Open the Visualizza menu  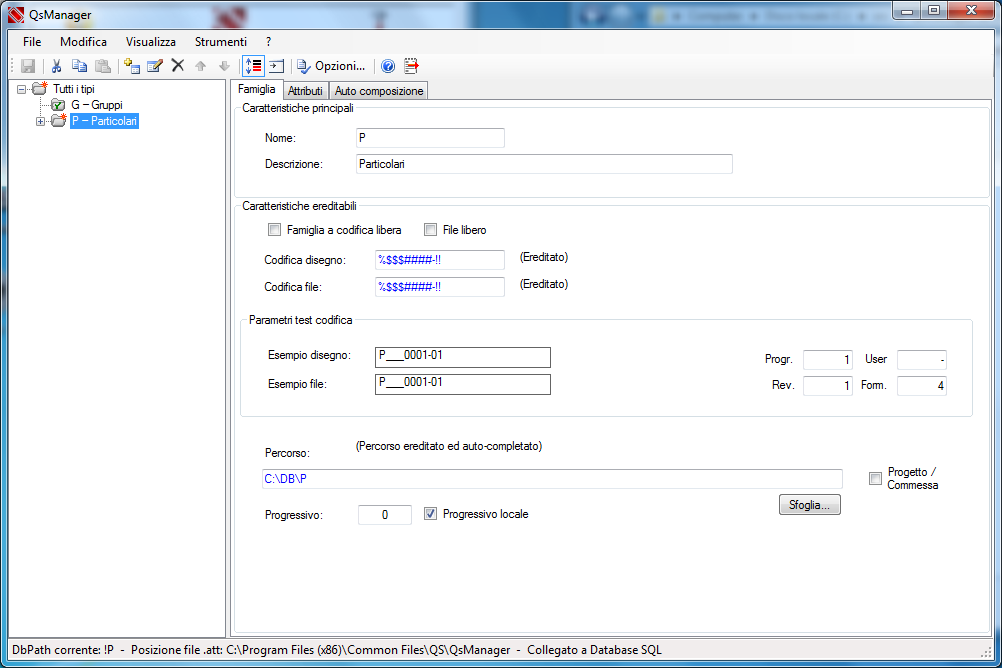[151, 42]
